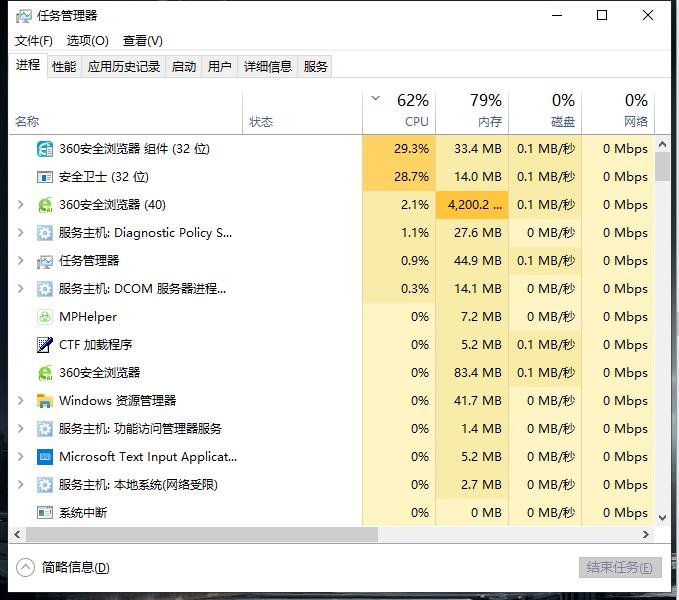Screen dimensions: 679x600
Task: Click the 本地系统(网络受限) gear icon
Action: click(45, 485)
